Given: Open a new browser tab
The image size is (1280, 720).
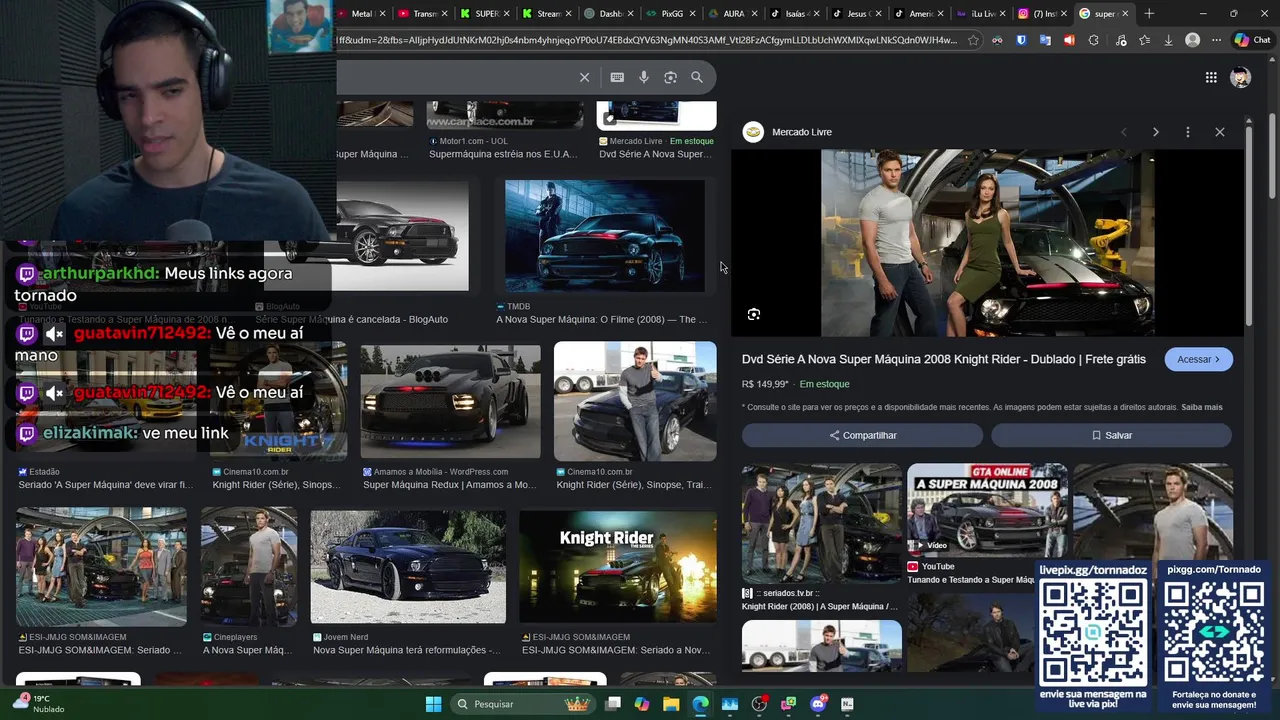Looking at the screenshot, I should point(1149,14).
